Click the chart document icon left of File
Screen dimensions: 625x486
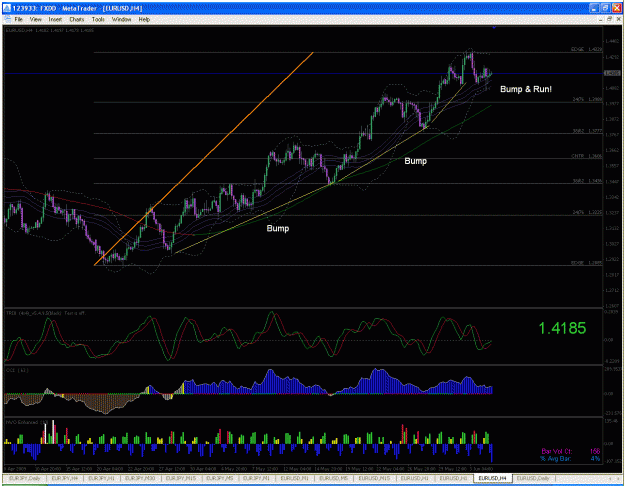(7, 19)
